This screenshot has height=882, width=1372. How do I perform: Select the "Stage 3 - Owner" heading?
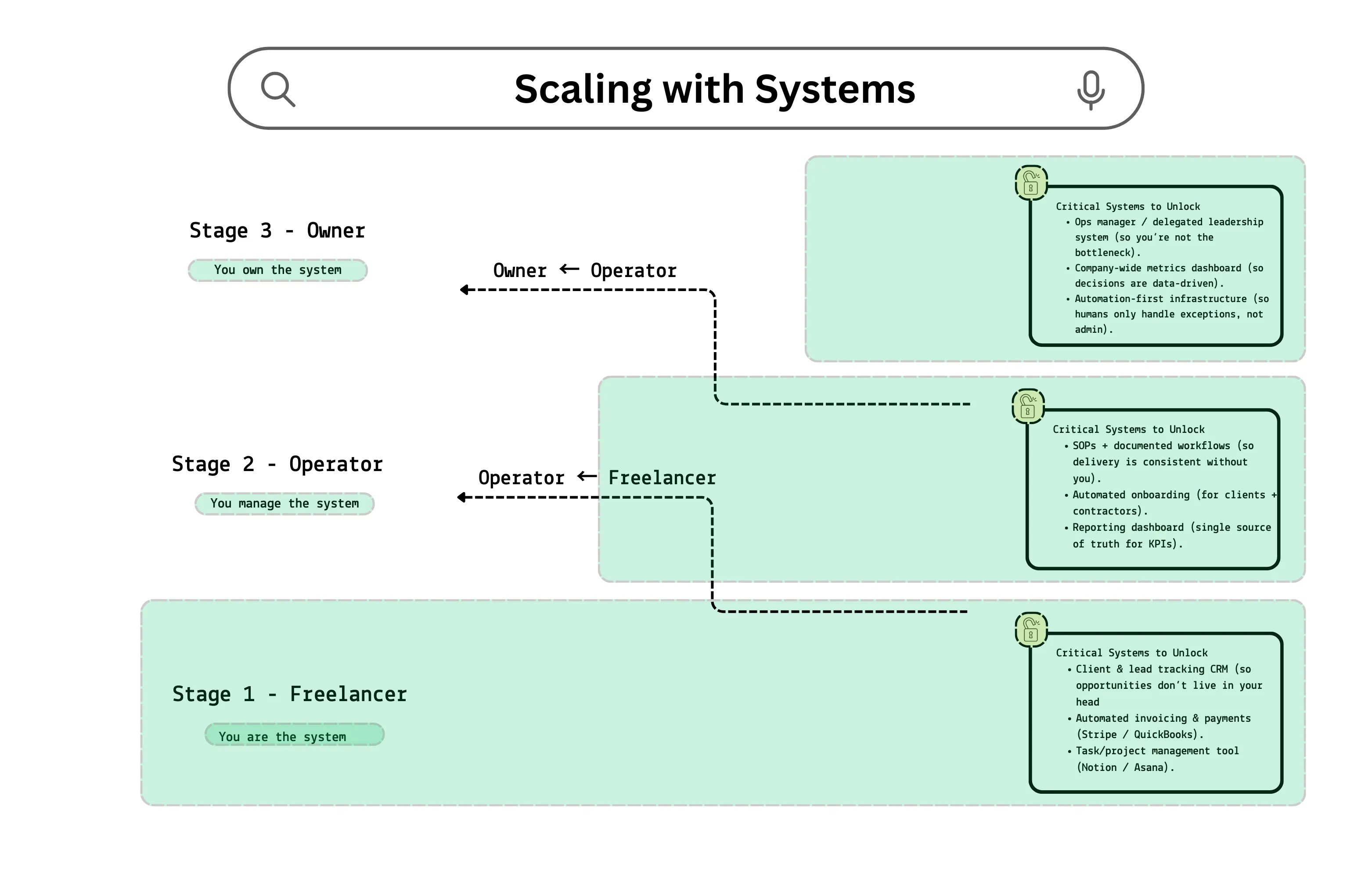click(277, 230)
